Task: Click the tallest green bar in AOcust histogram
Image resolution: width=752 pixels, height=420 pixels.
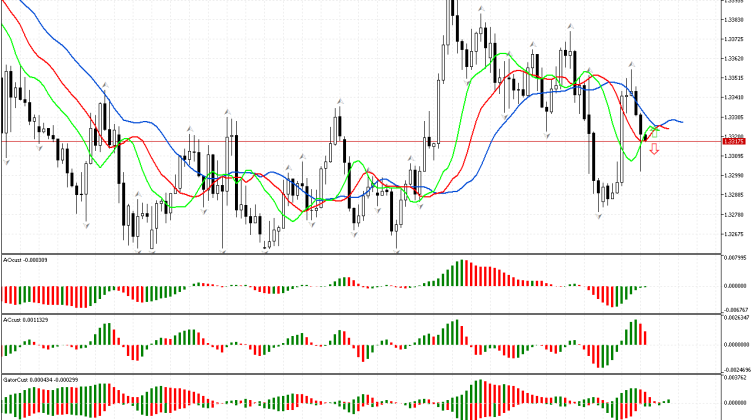Action: (462, 272)
